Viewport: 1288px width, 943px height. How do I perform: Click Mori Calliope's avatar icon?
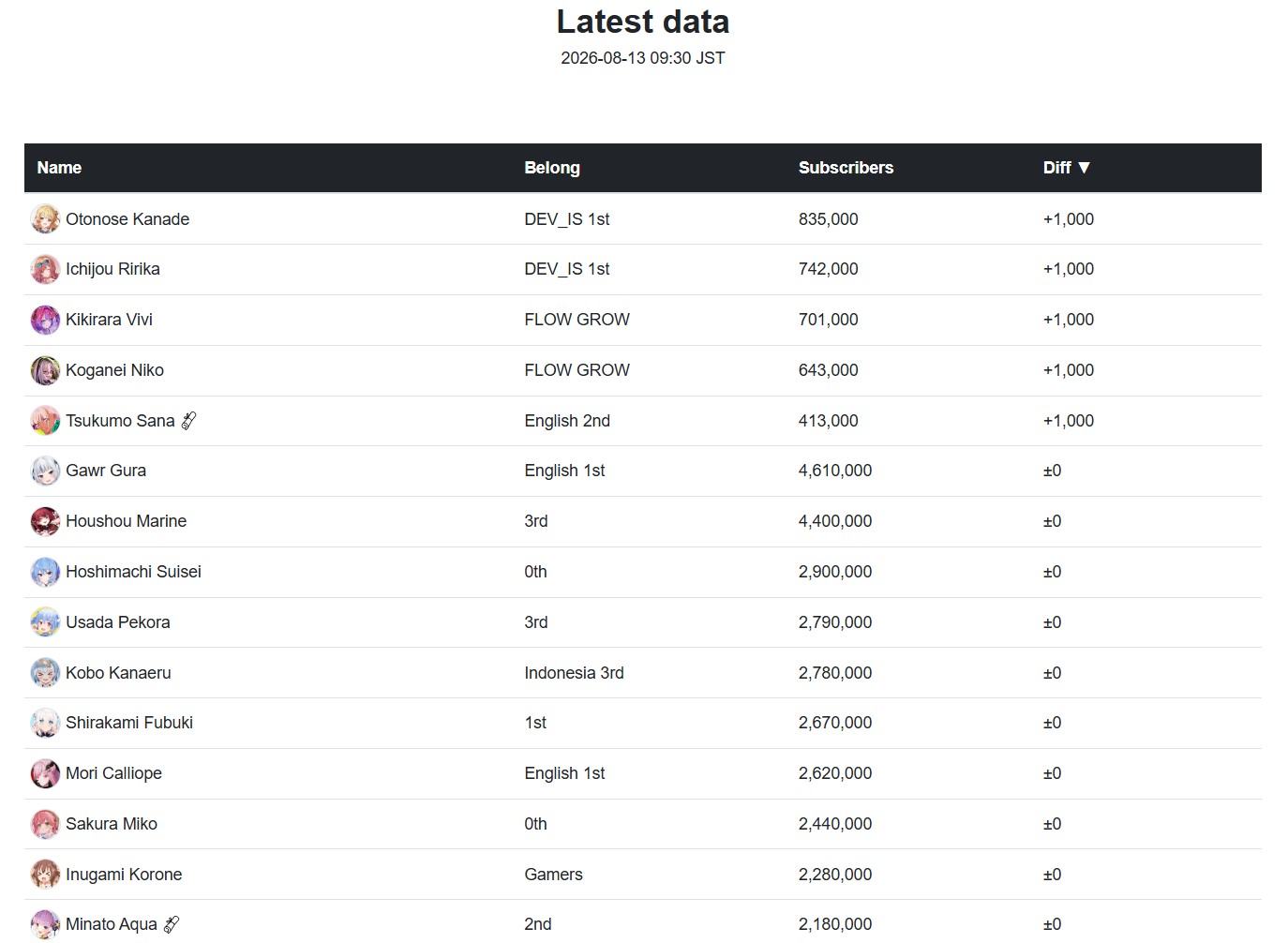point(45,773)
